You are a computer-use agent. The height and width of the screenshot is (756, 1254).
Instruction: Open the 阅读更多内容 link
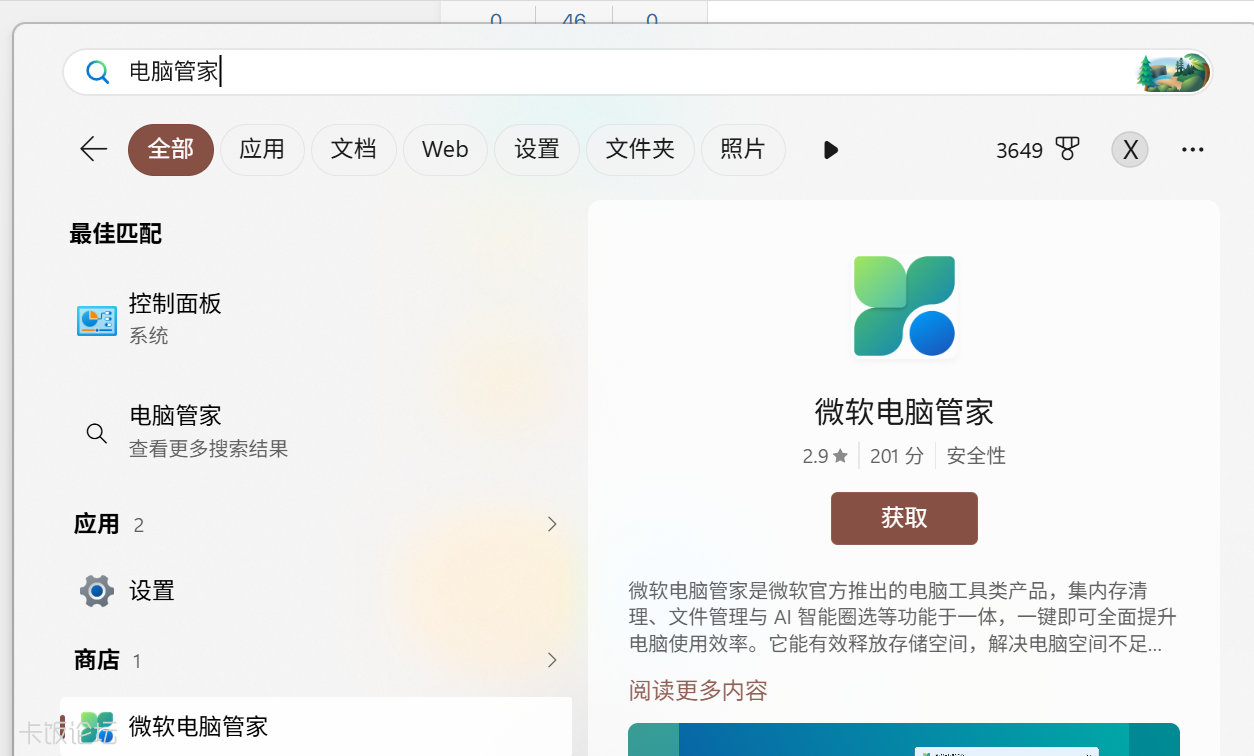pos(698,690)
